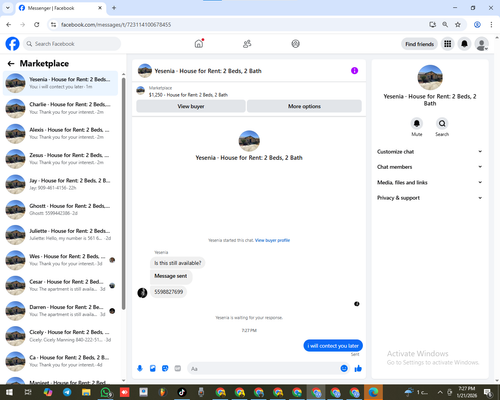Select Messenger | Facebook browser tab

click(x=61, y=8)
